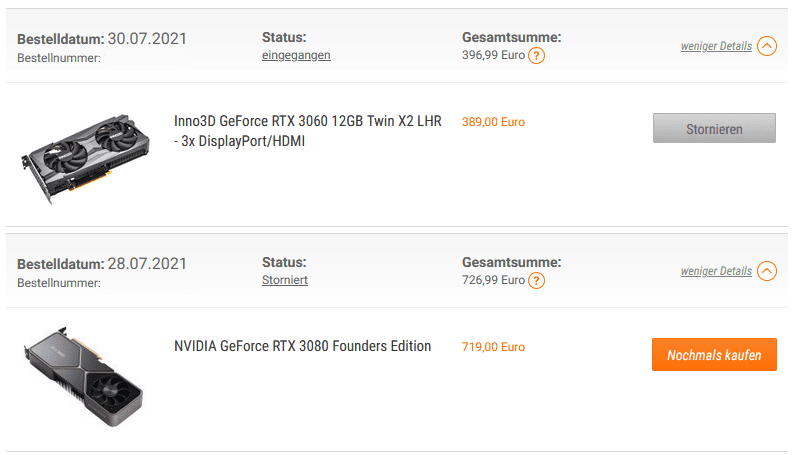Open the Inno3D RTX 3060 product image
This screenshot has width=801, height=455.
click(x=83, y=155)
